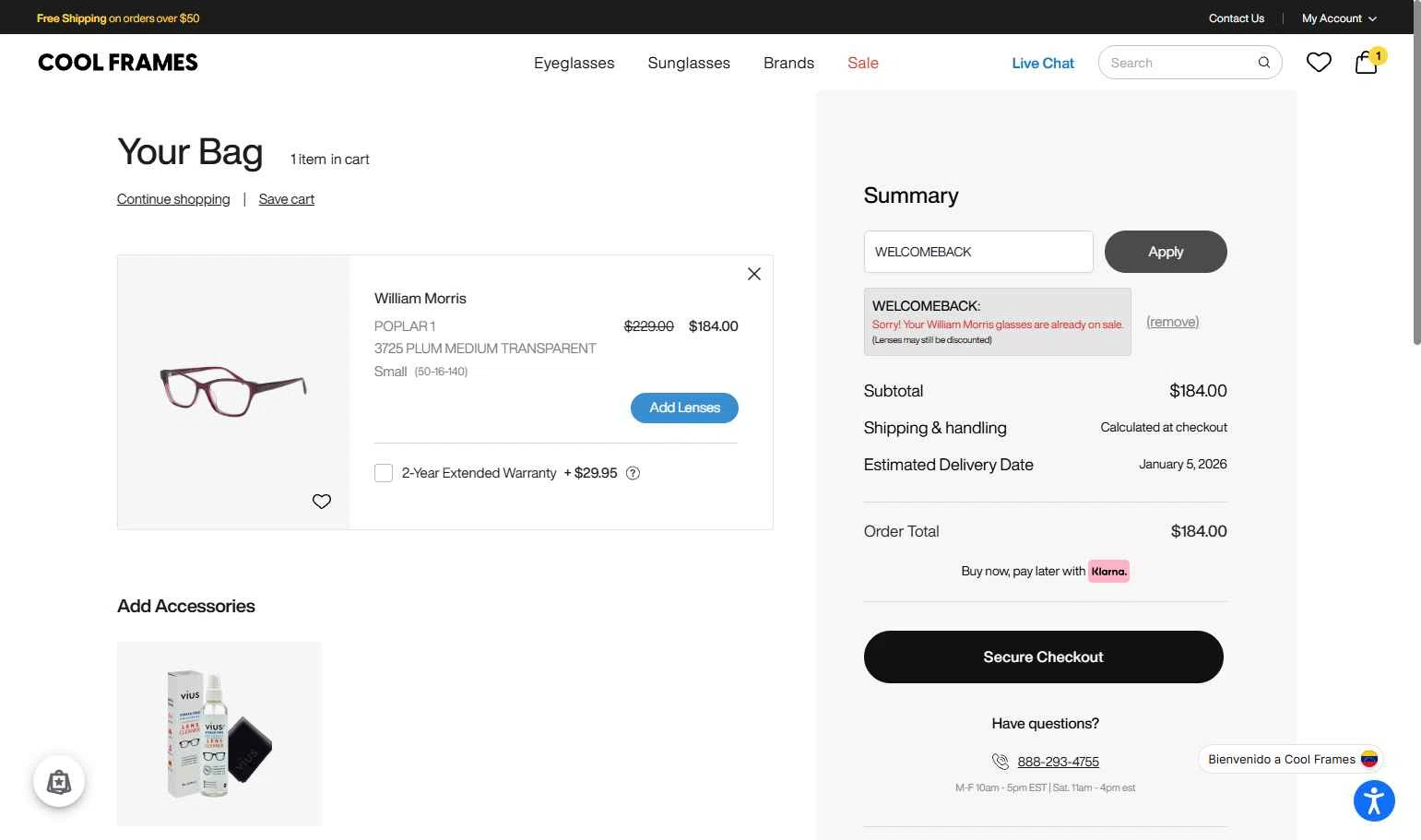This screenshot has width=1421, height=840.
Task: Click the flag in Bienvenido banner
Action: click(1369, 759)
